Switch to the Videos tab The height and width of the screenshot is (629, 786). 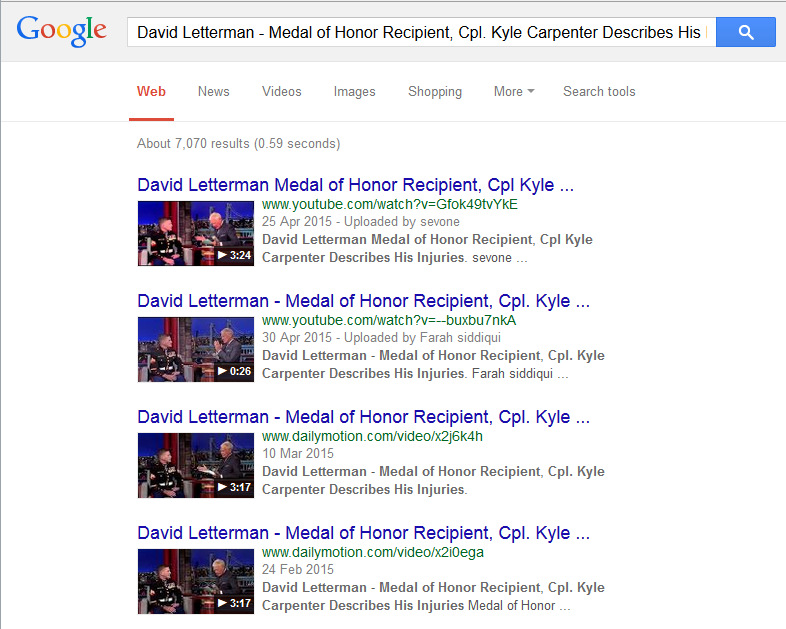(282, 91)
